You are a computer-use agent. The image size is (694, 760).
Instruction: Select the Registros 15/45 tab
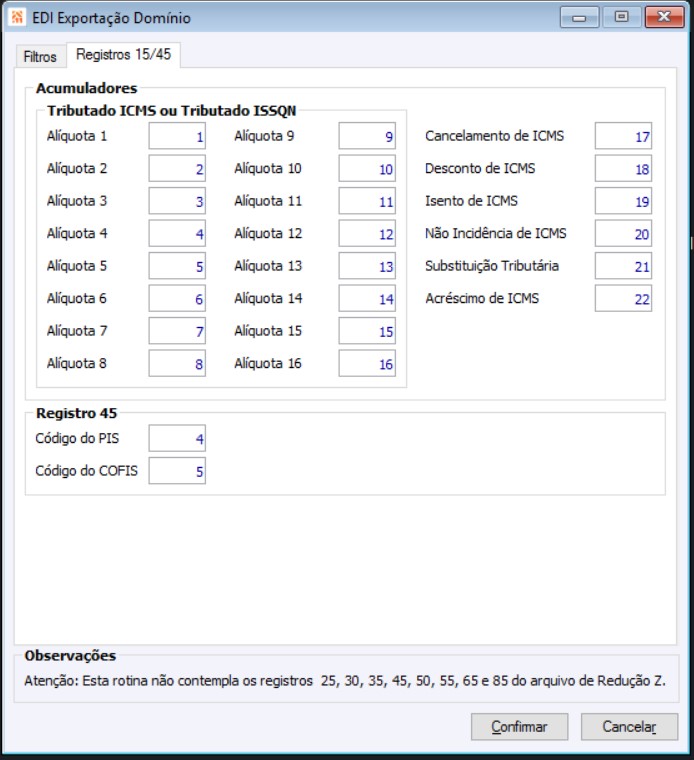[124, 55]
